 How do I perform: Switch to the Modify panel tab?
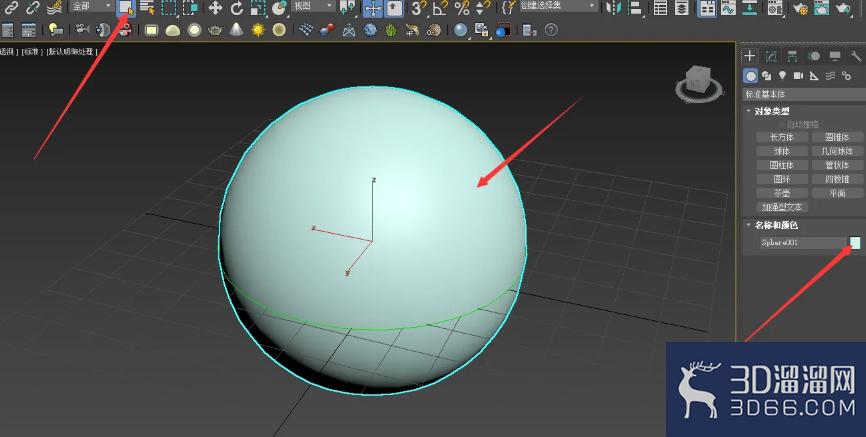point(771,56)
